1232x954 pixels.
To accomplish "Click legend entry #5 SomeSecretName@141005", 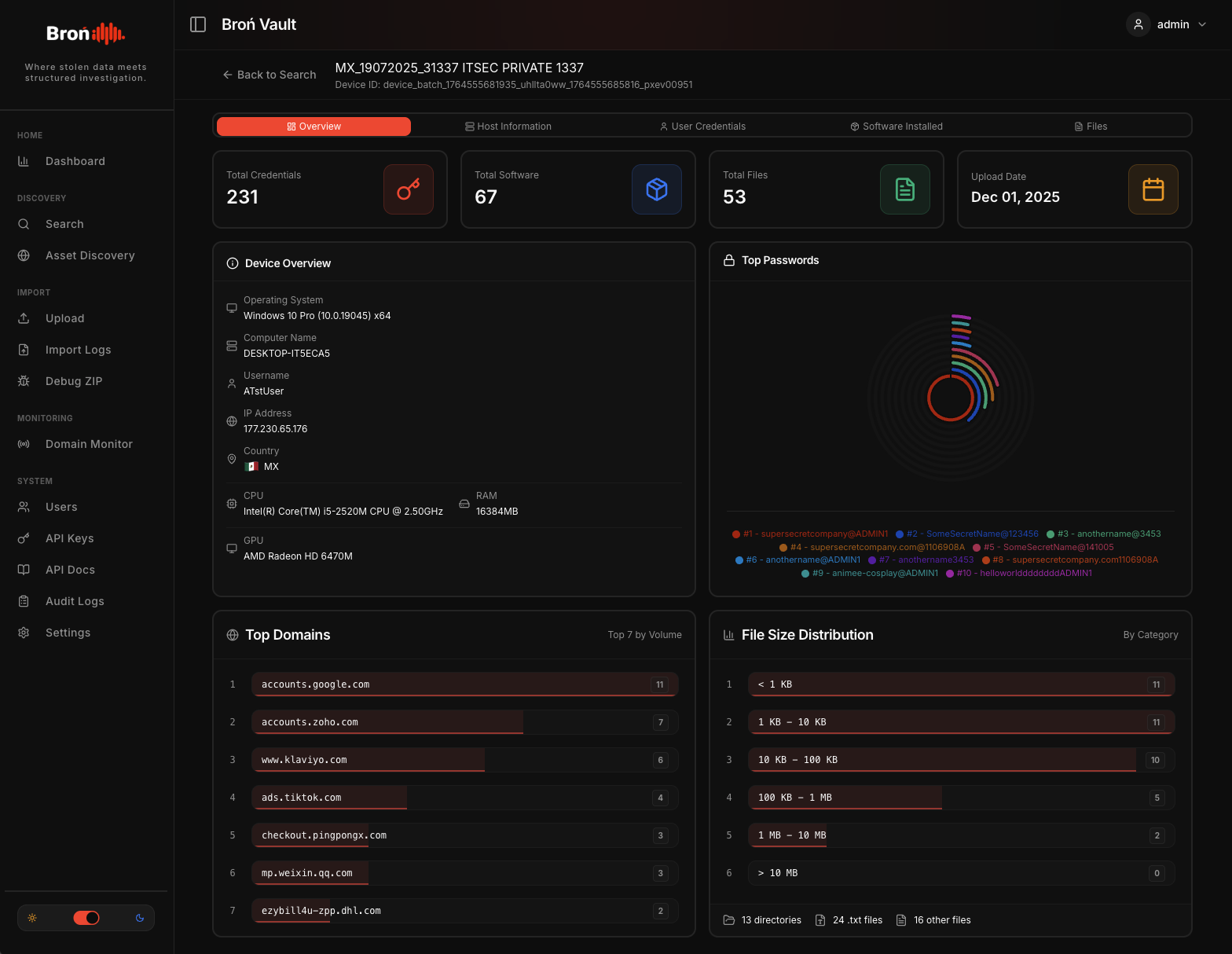I will coord(1043,547).
